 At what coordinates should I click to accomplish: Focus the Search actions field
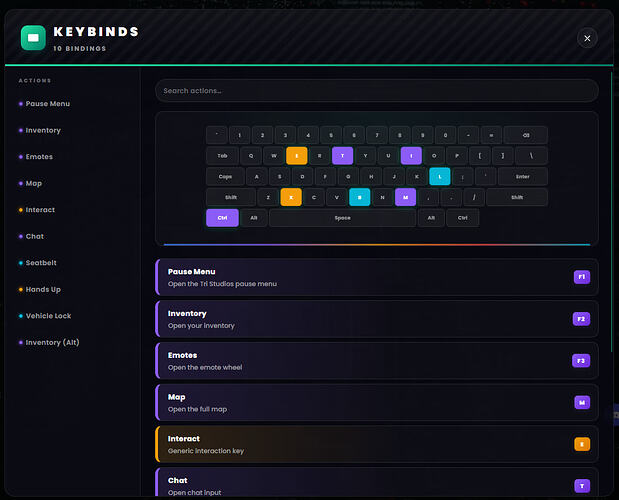pos(377,91)
